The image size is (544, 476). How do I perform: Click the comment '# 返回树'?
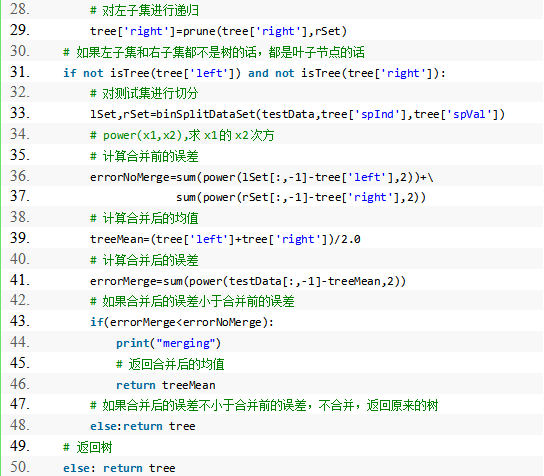coord(88,447)
